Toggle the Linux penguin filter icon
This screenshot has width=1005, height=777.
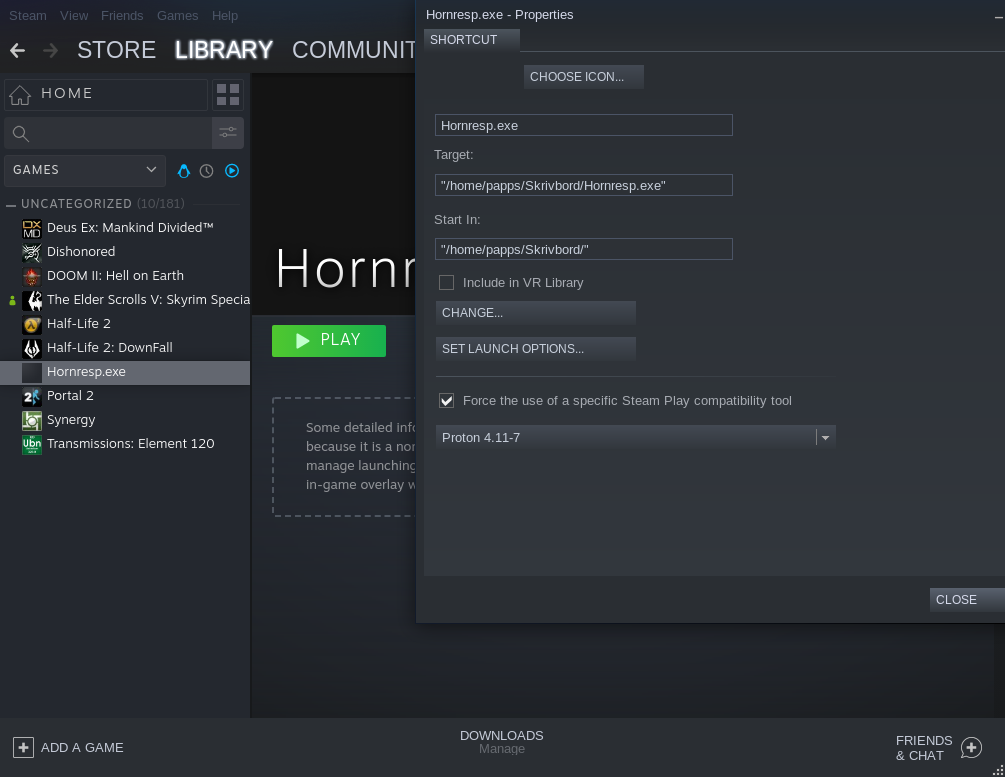click(184, 171)
